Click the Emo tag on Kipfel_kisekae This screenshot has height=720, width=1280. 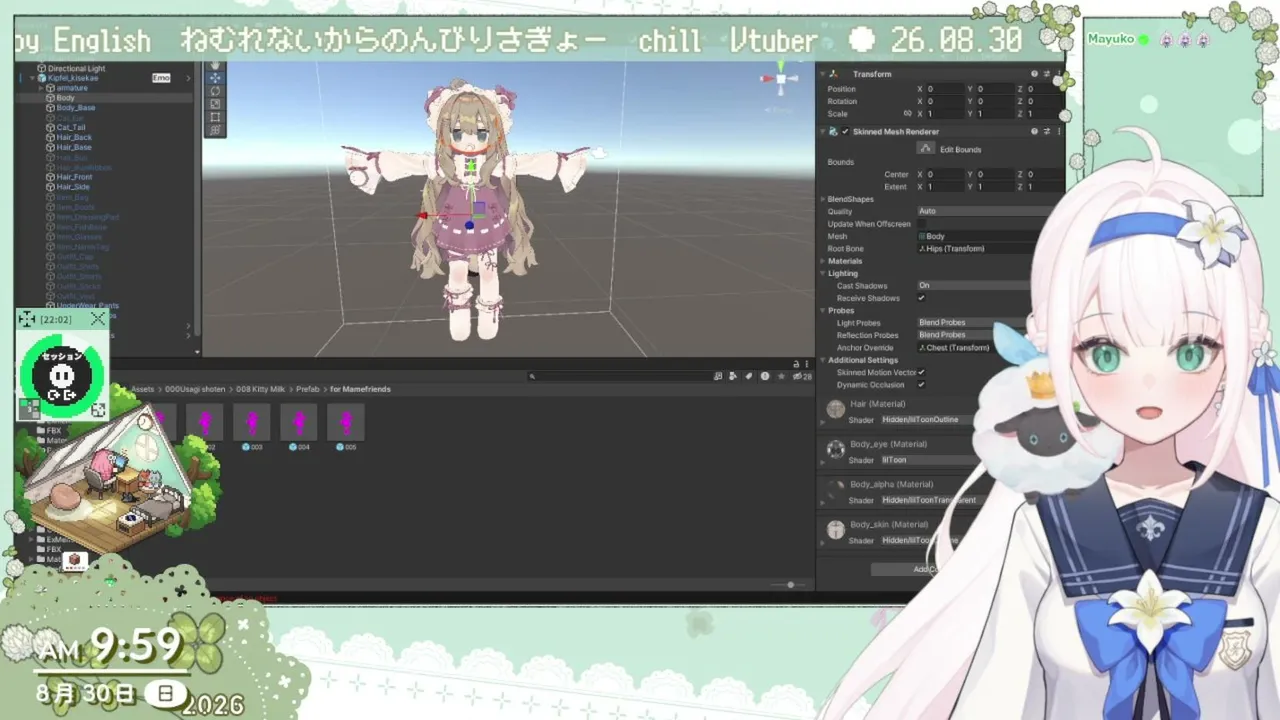161,78
